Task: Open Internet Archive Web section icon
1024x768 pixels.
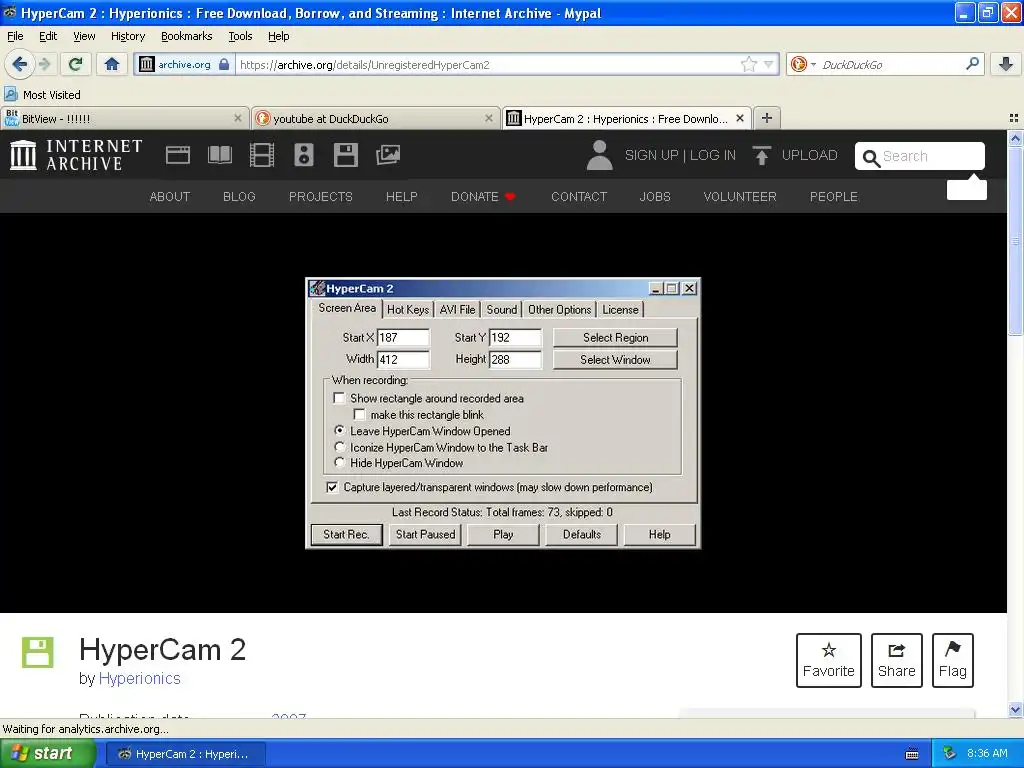Action: tap(178, 155)
